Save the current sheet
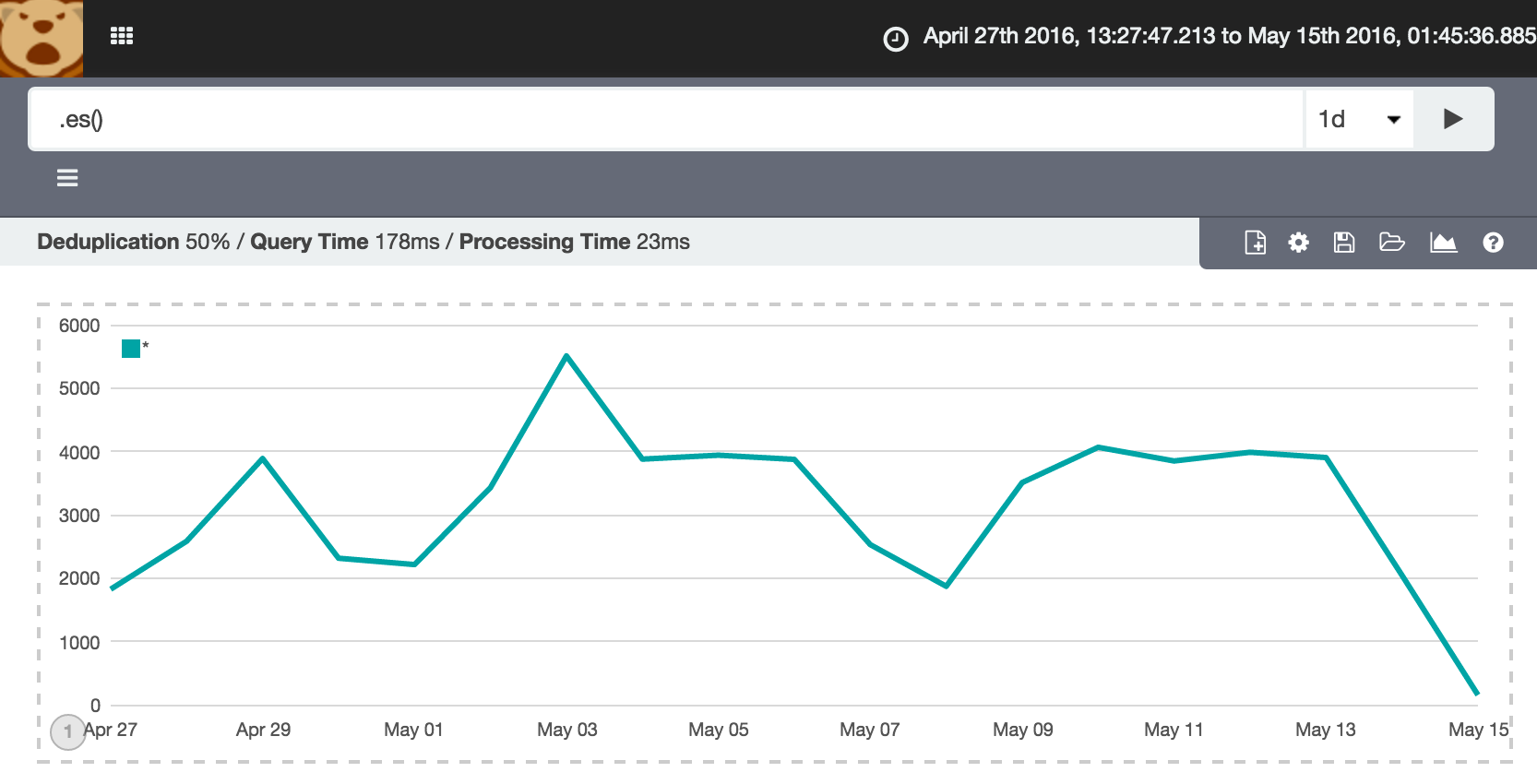 coord(1344,243)
